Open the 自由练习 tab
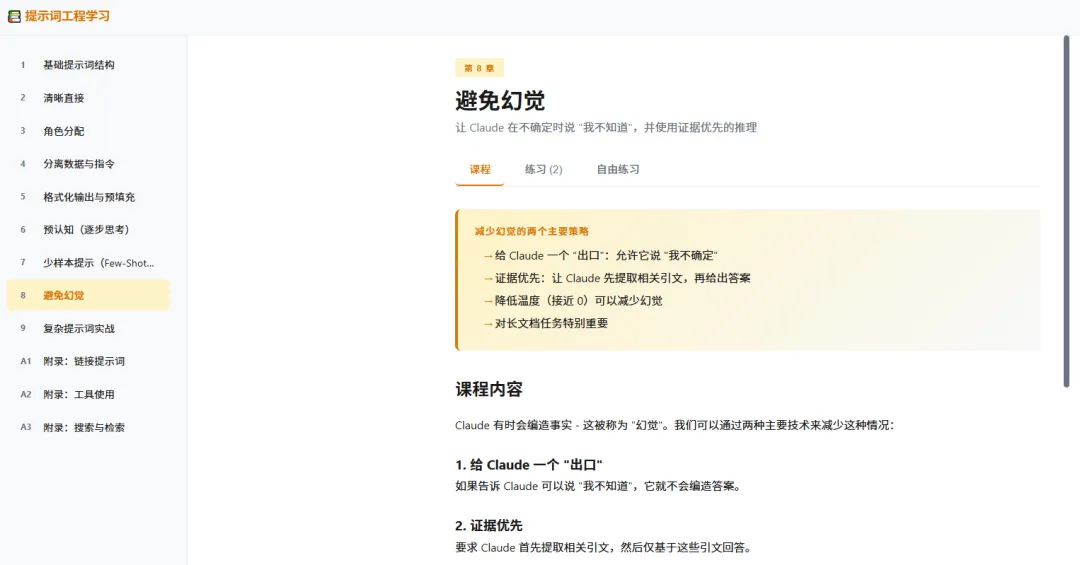1080x565 pixels. (618, 170)
